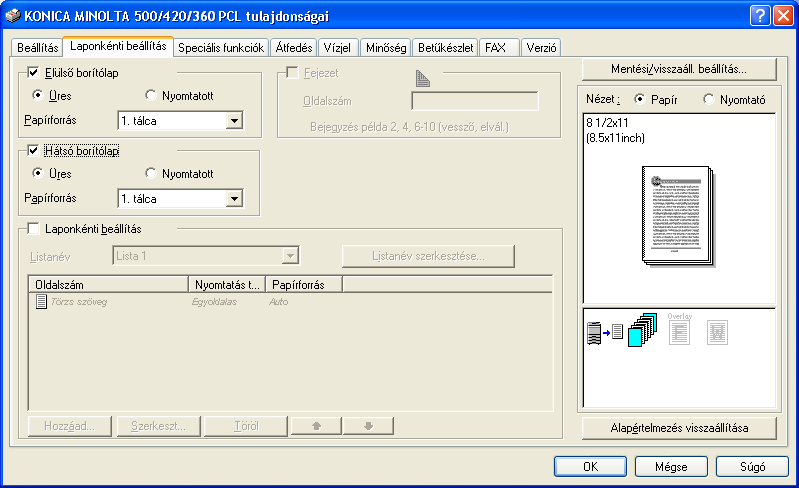This screenshot has width=799, height=488.
Task: Click the Fejezet chapter page icon
Action: click(422, 78)
